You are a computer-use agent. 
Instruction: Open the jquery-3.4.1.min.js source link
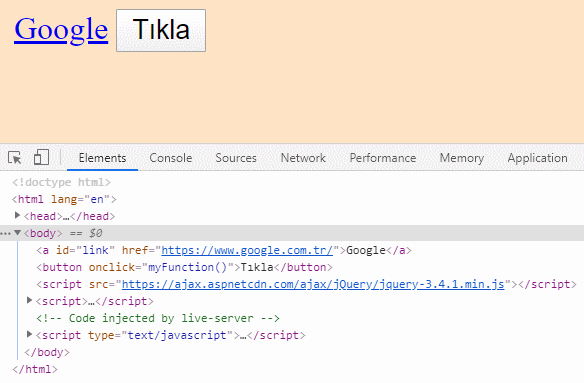tap(313, 284)
